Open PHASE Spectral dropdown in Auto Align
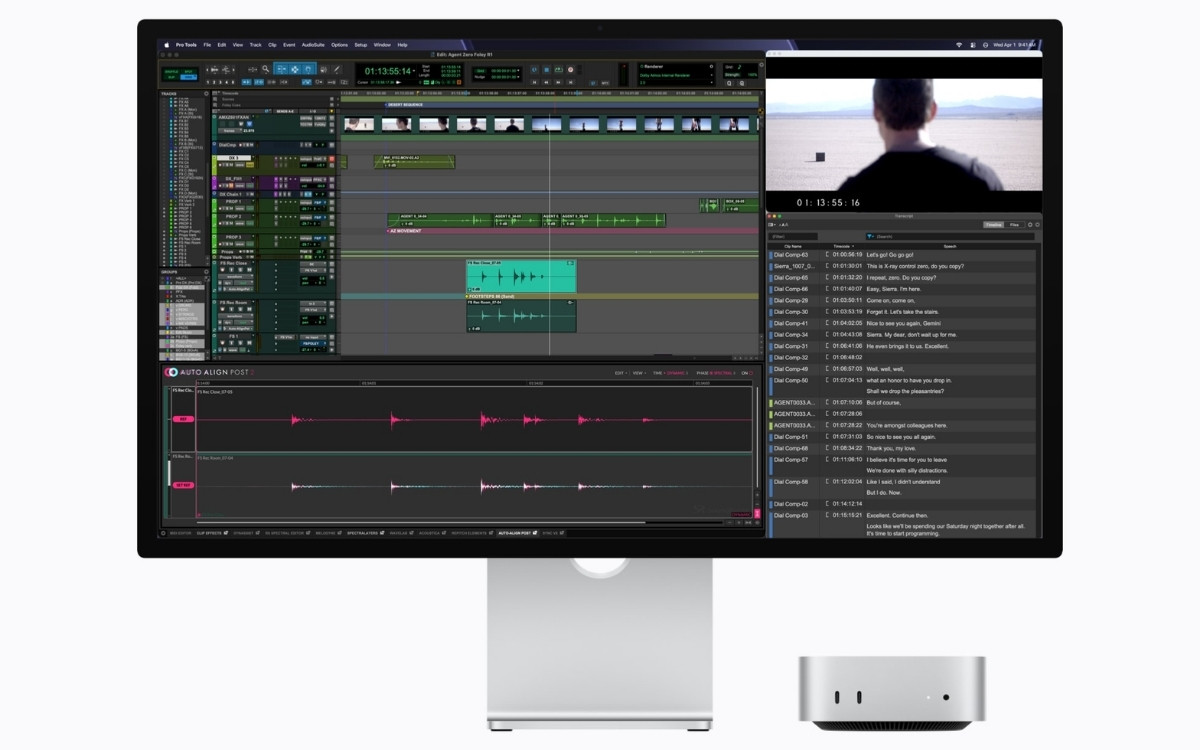The width and height of the screenshot is (1200, 750). pyautogui.click(x=715, y=373)
